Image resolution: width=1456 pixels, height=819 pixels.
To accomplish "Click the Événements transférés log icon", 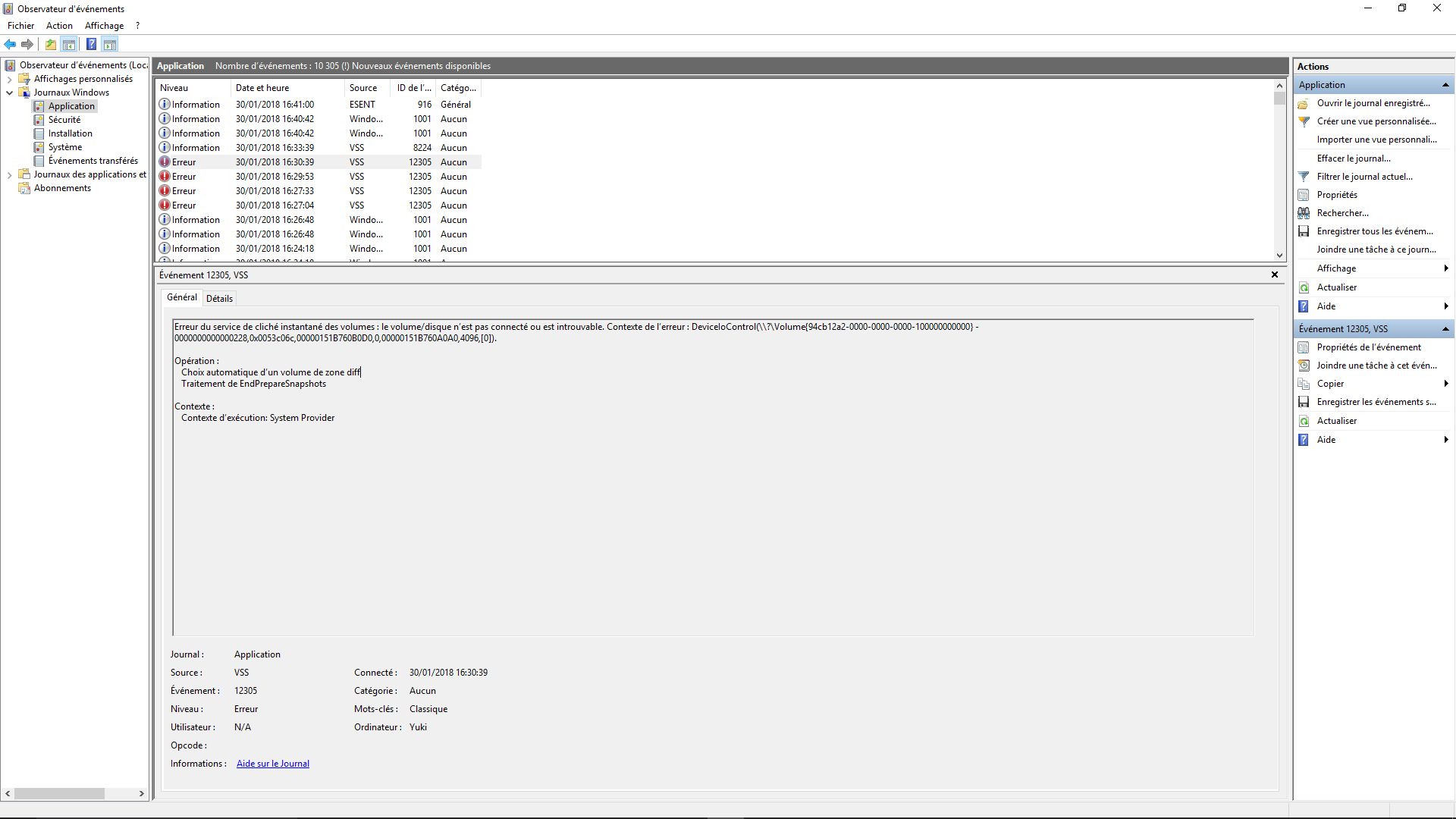I will (39, 161).
